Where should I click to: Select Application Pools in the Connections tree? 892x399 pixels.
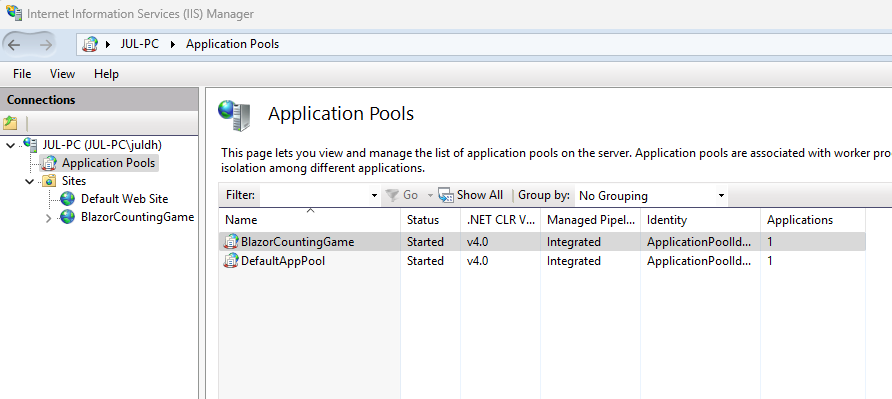point(108,163)
